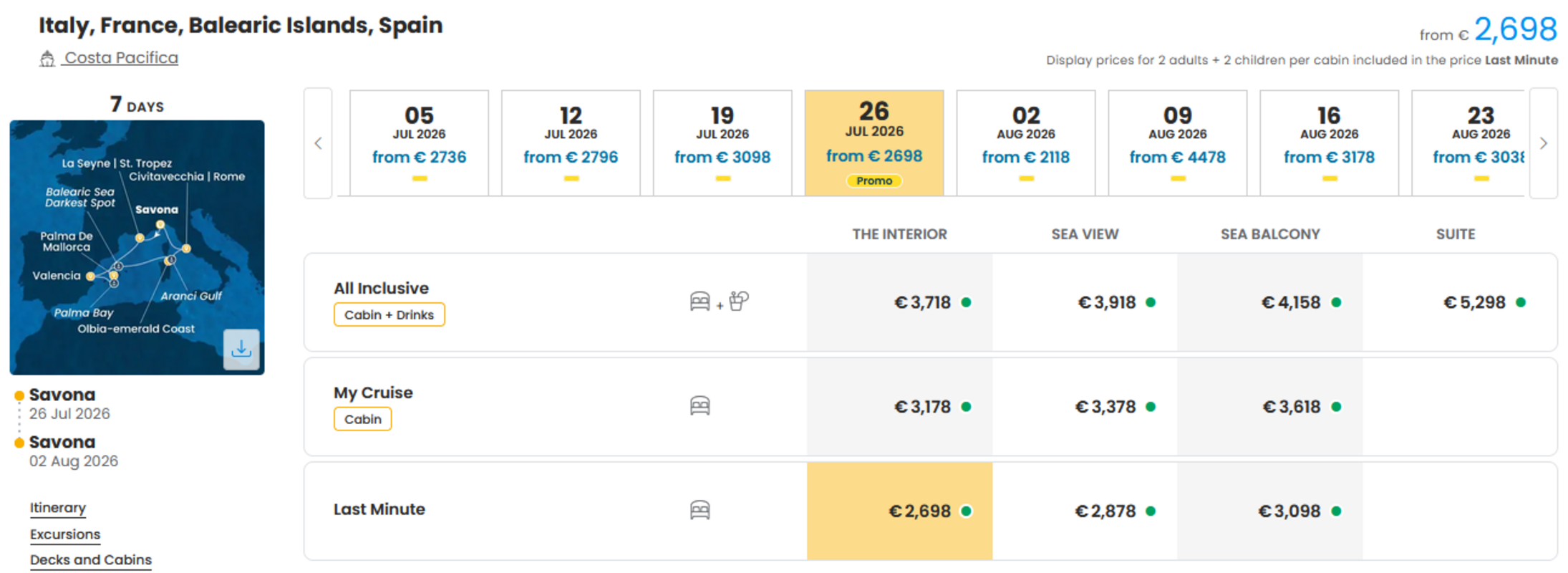
Task: Click the 7 DAYS duration label
Action: pos(137,105)
